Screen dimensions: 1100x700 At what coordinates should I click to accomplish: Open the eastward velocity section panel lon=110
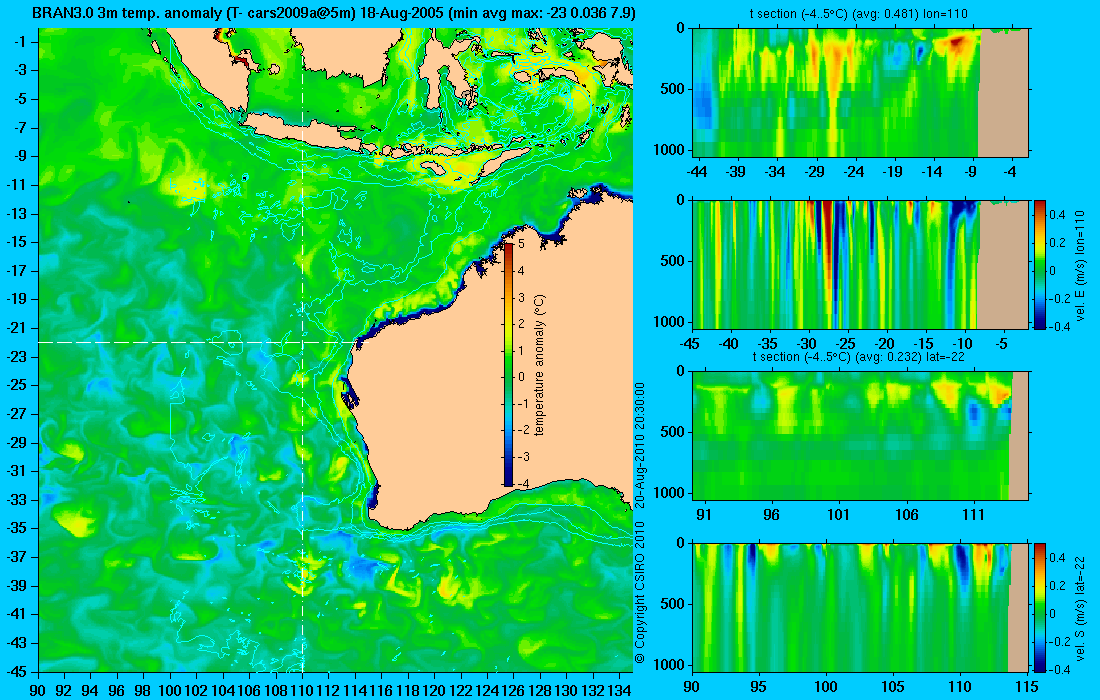pyautogui.click(x=860, y=264)
